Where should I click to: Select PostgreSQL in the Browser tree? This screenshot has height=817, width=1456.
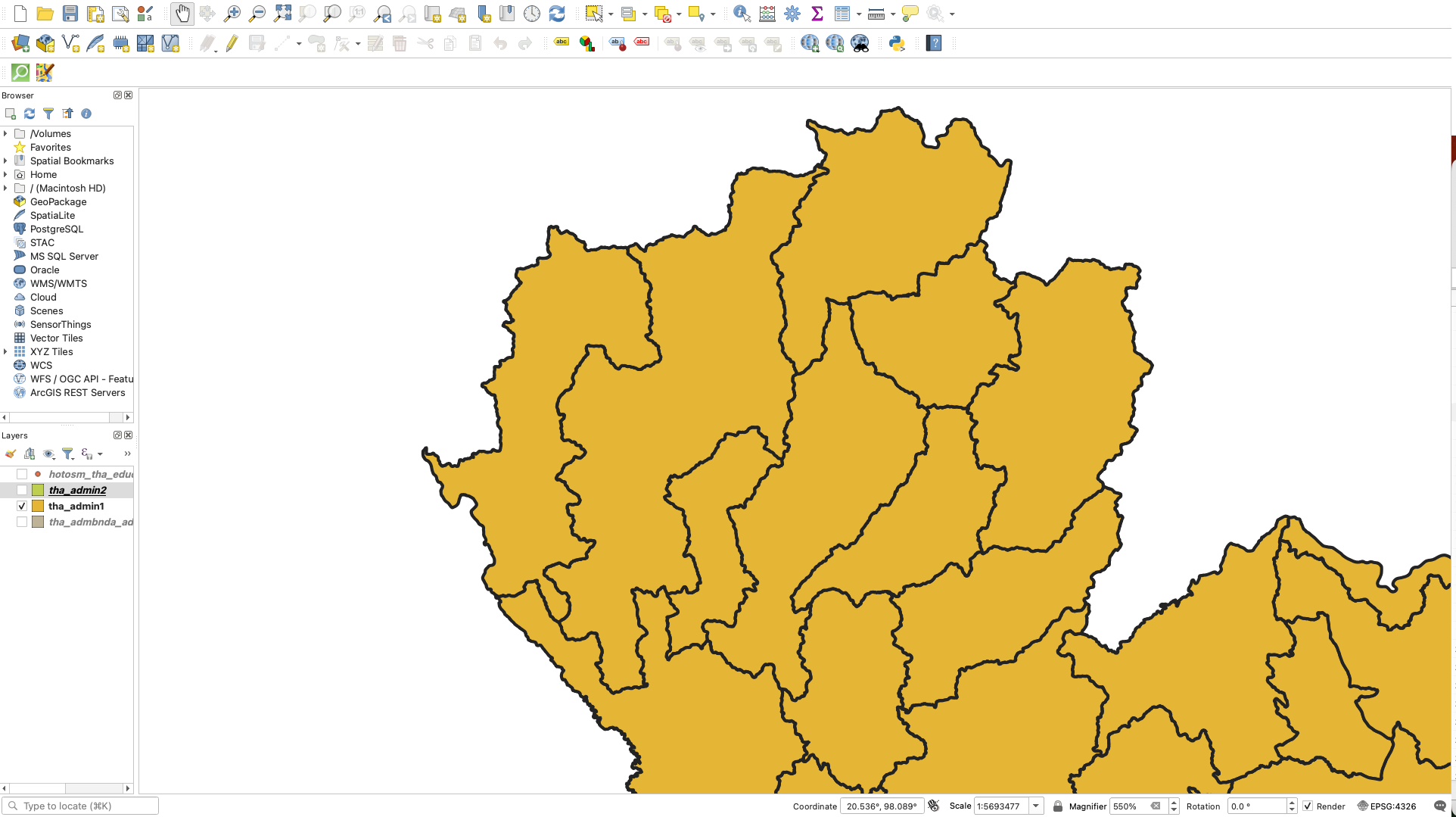click(57, 229)
